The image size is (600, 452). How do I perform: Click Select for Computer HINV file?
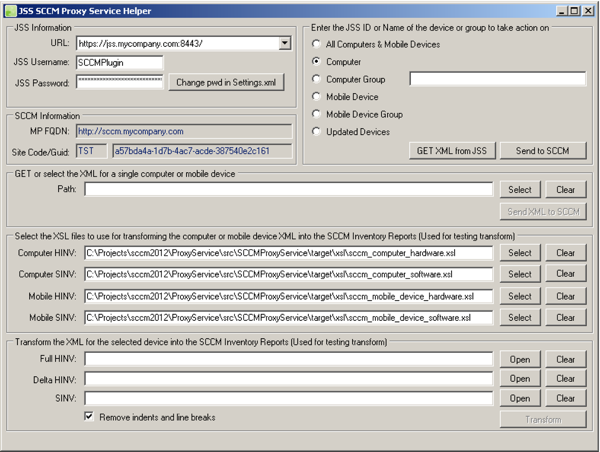point(520,253)
